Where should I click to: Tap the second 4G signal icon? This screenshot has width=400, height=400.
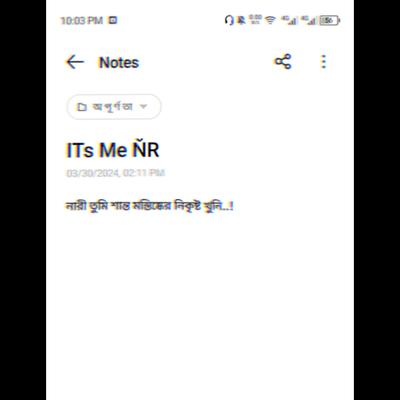[x=309, y=20]
